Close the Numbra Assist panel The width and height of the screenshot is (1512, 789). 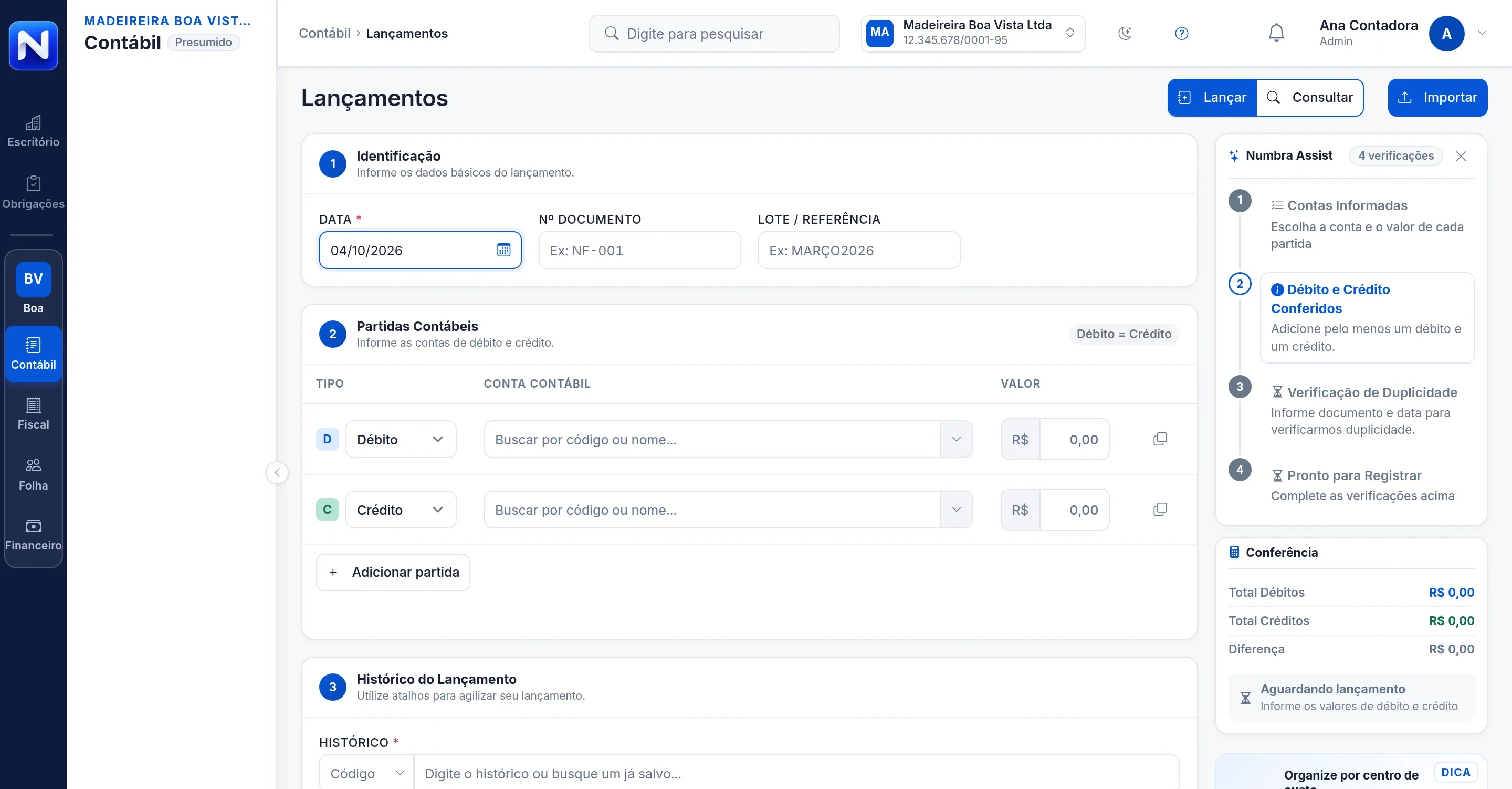[x=1461, y=156]
